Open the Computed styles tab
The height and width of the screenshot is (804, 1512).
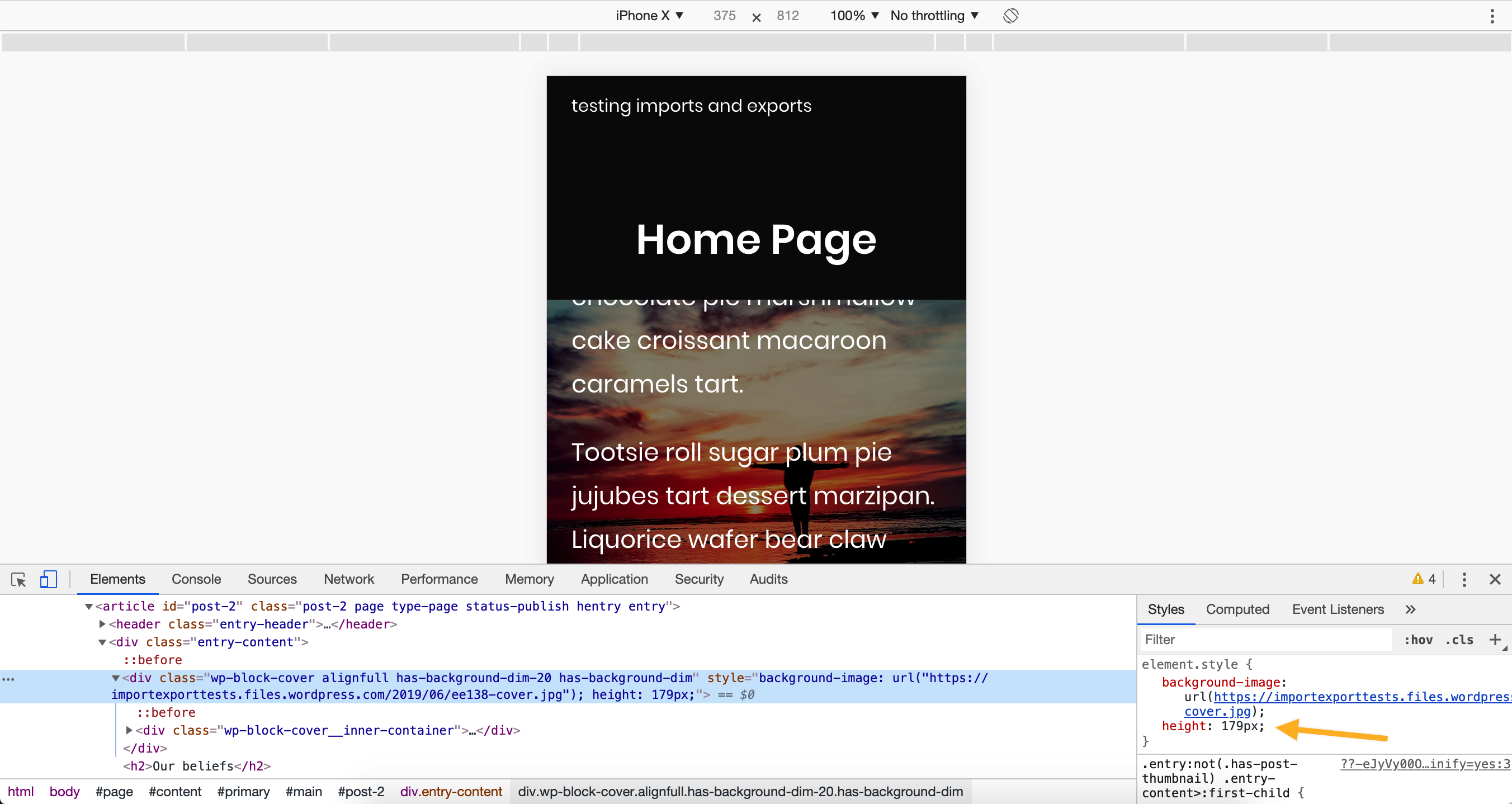click(1237, 609)
